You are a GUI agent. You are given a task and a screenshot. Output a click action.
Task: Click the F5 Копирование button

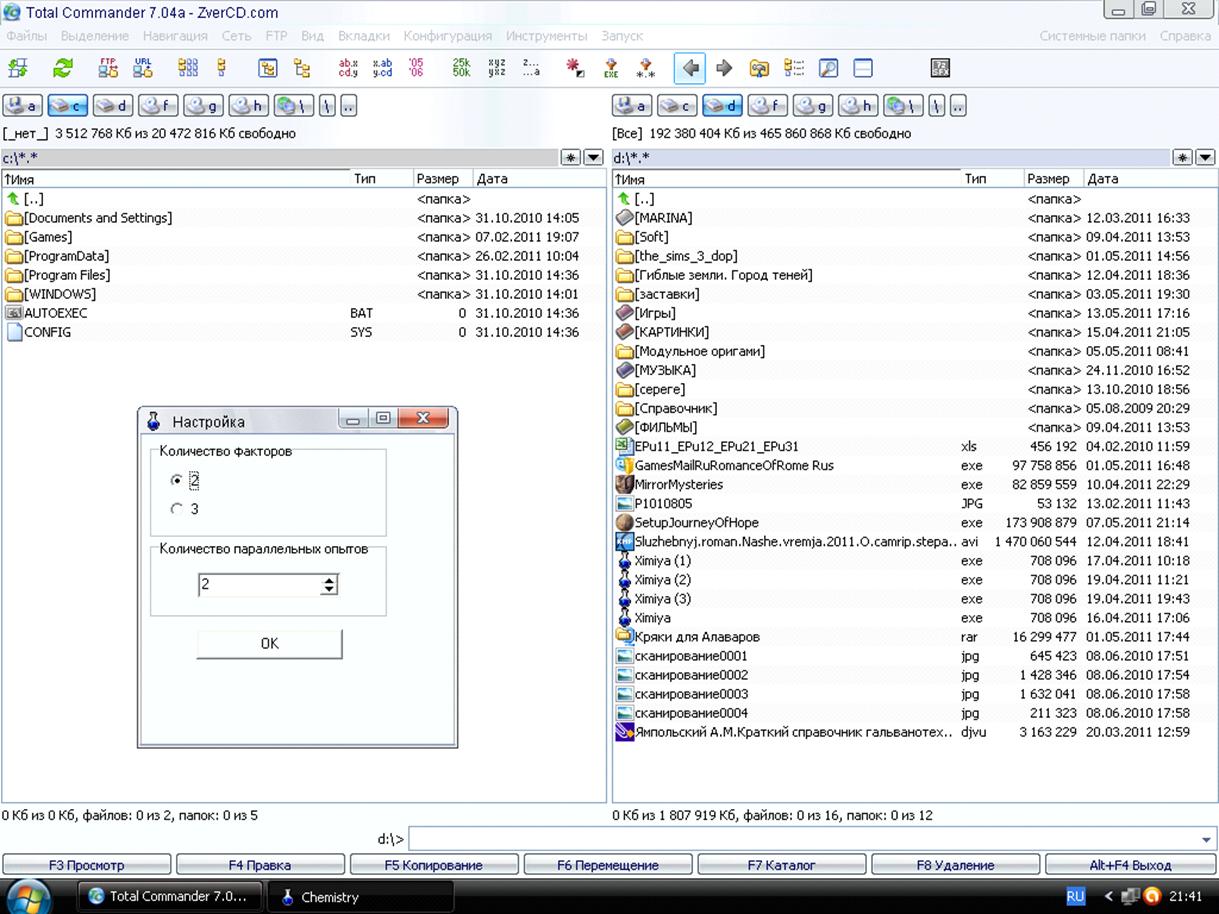[x=433, y=865]
